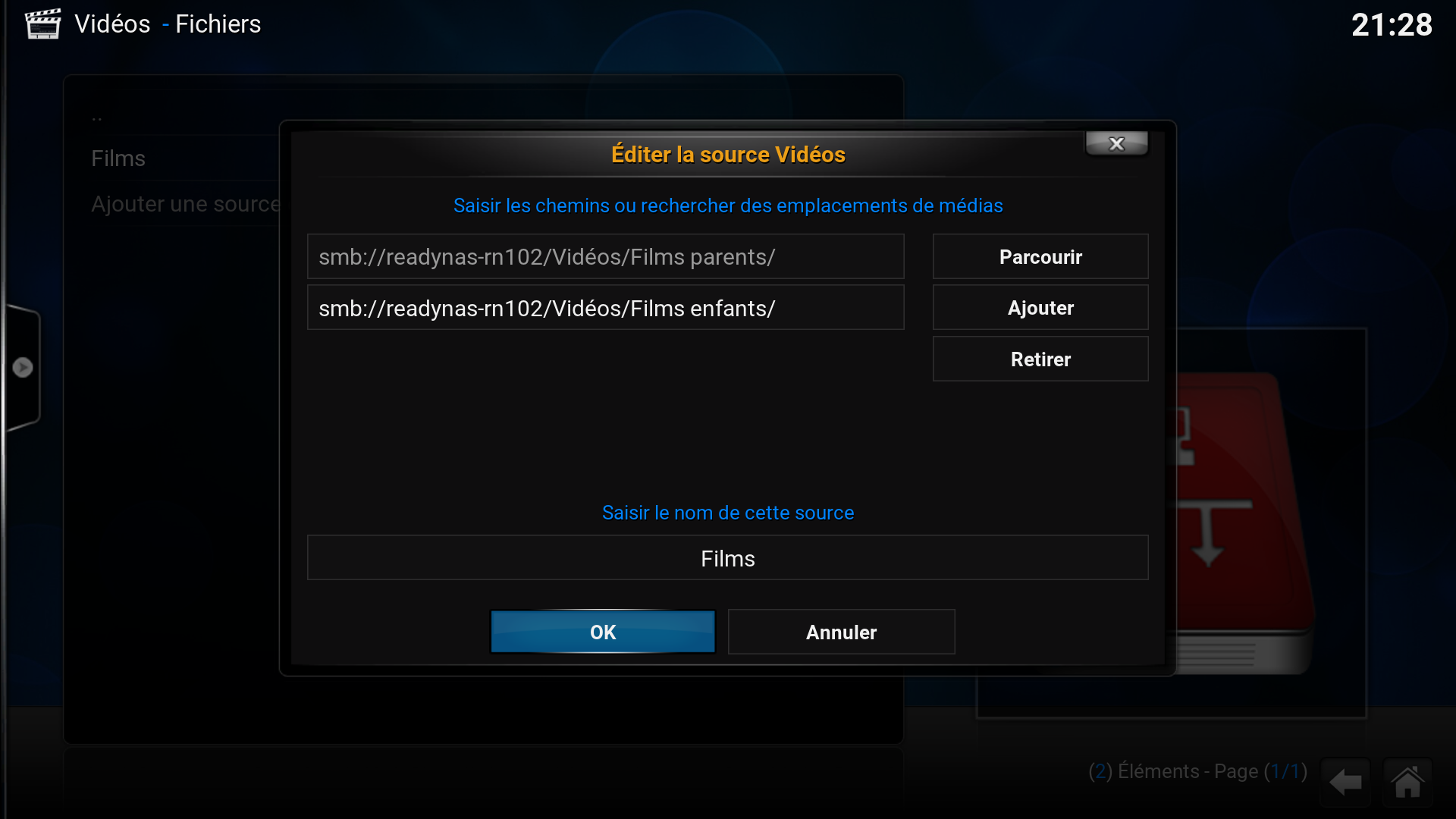Click the red hard drive thumbnail
The image size is (1456, 819).
1244,523
